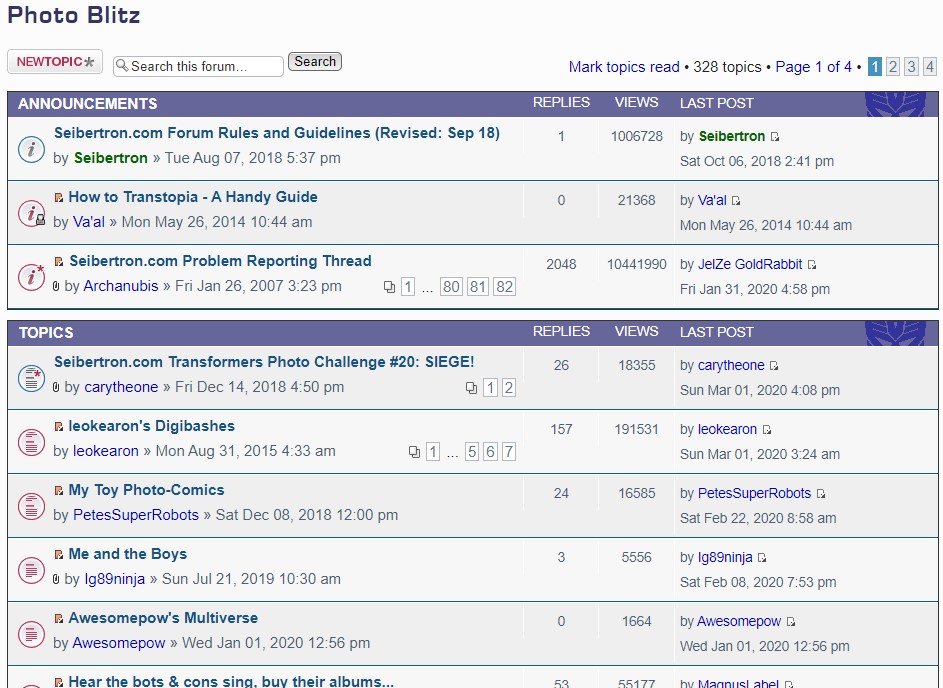Image resolution: width=943 pixels, height=688 pixels.
Task: Open page 81 of Problem Reporting Thread
Action: pos(478,287)
